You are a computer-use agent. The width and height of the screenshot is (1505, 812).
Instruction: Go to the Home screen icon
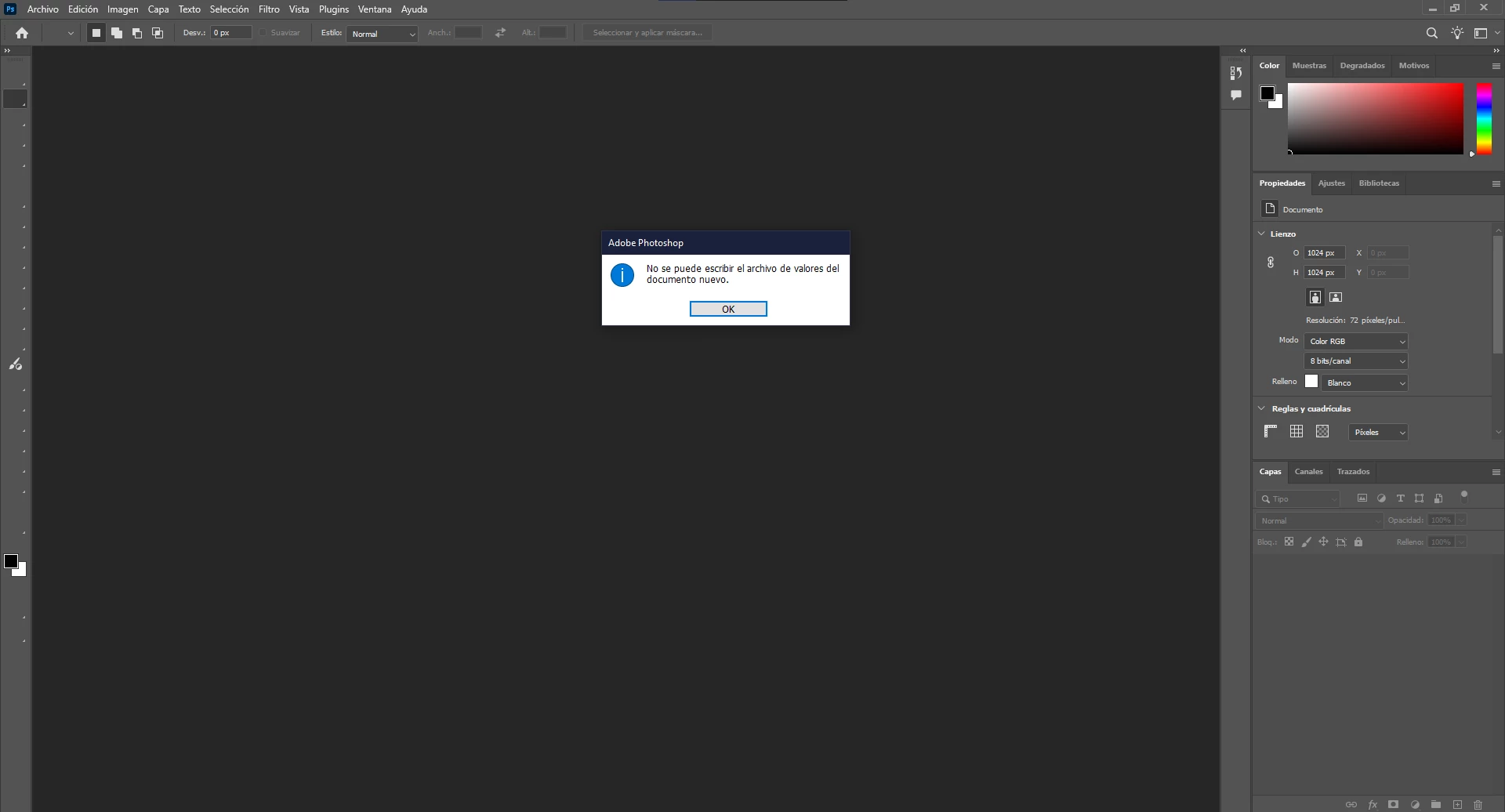22,33
